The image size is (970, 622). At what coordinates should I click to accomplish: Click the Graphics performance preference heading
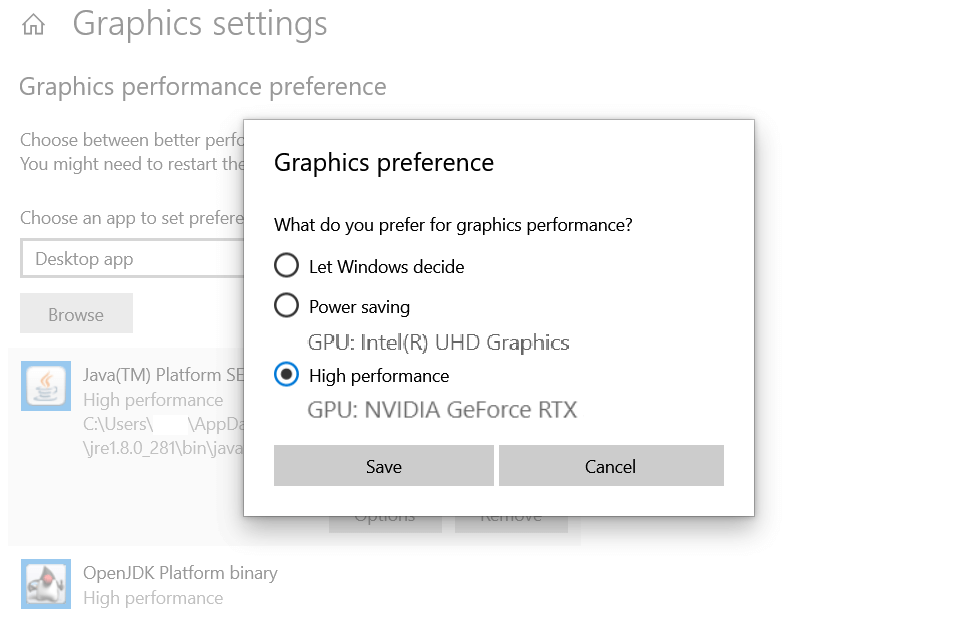click(203, 87)
